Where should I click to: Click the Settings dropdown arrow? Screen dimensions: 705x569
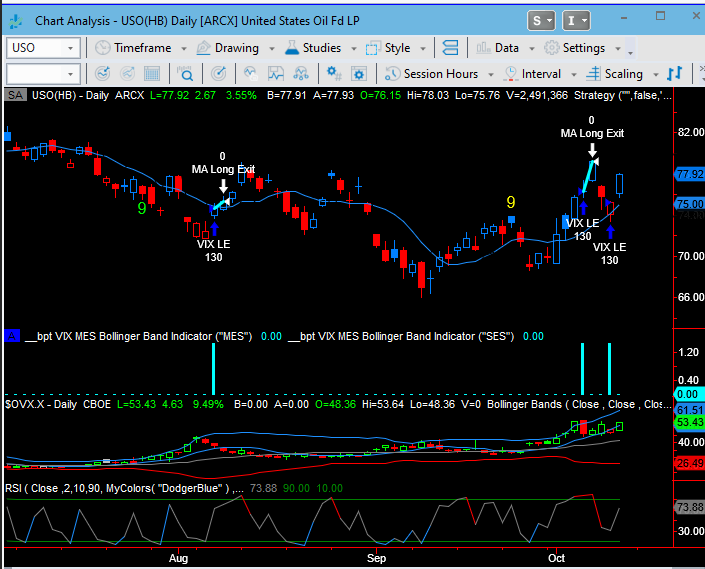pos(618,49)
